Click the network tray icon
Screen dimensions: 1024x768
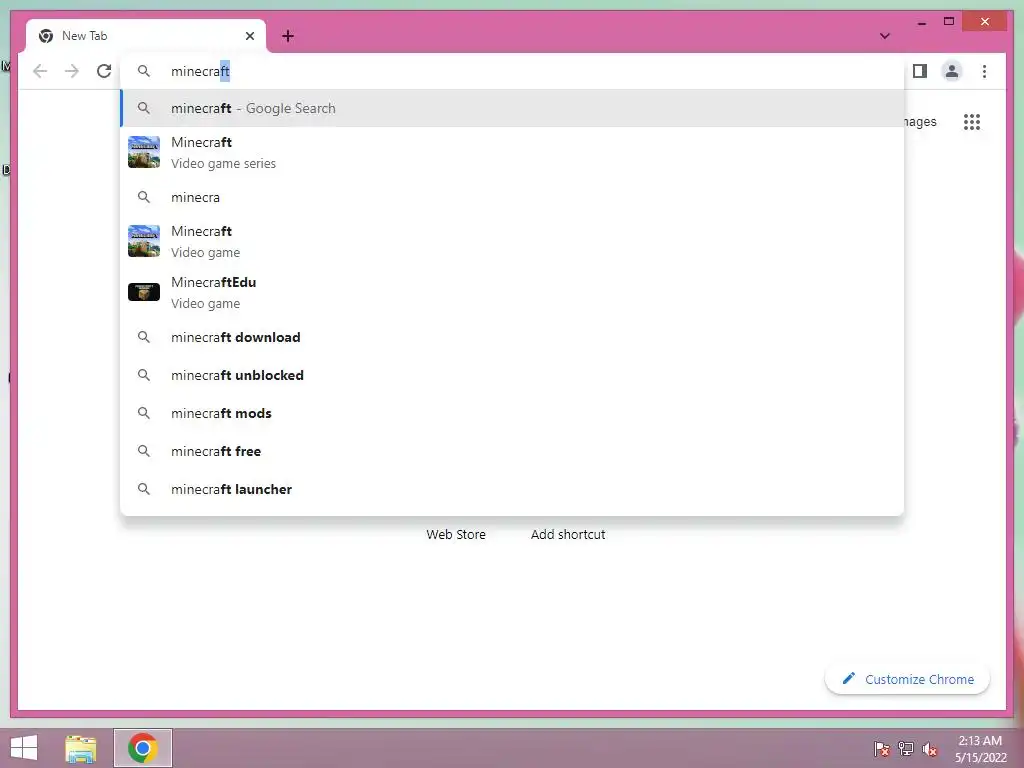[x=906, y=749]
